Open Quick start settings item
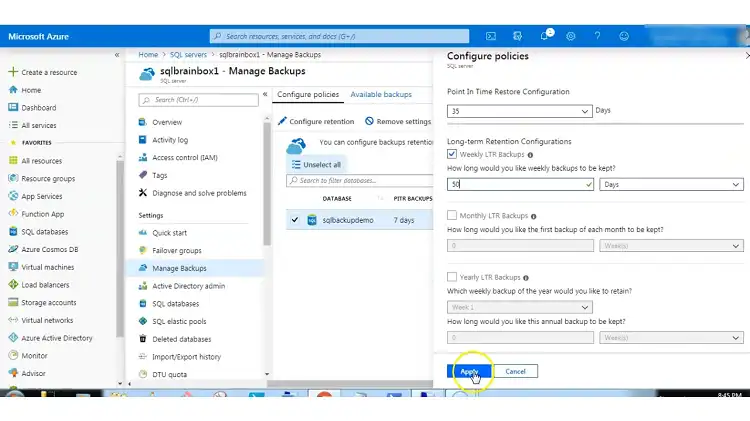The width and height of the screenshot is (750, 421). [163, 233]
